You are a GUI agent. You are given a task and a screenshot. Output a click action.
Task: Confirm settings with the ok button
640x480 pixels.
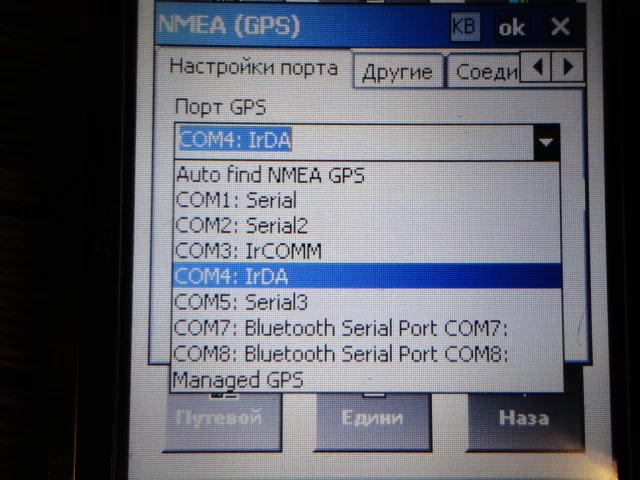pos(511,28)
